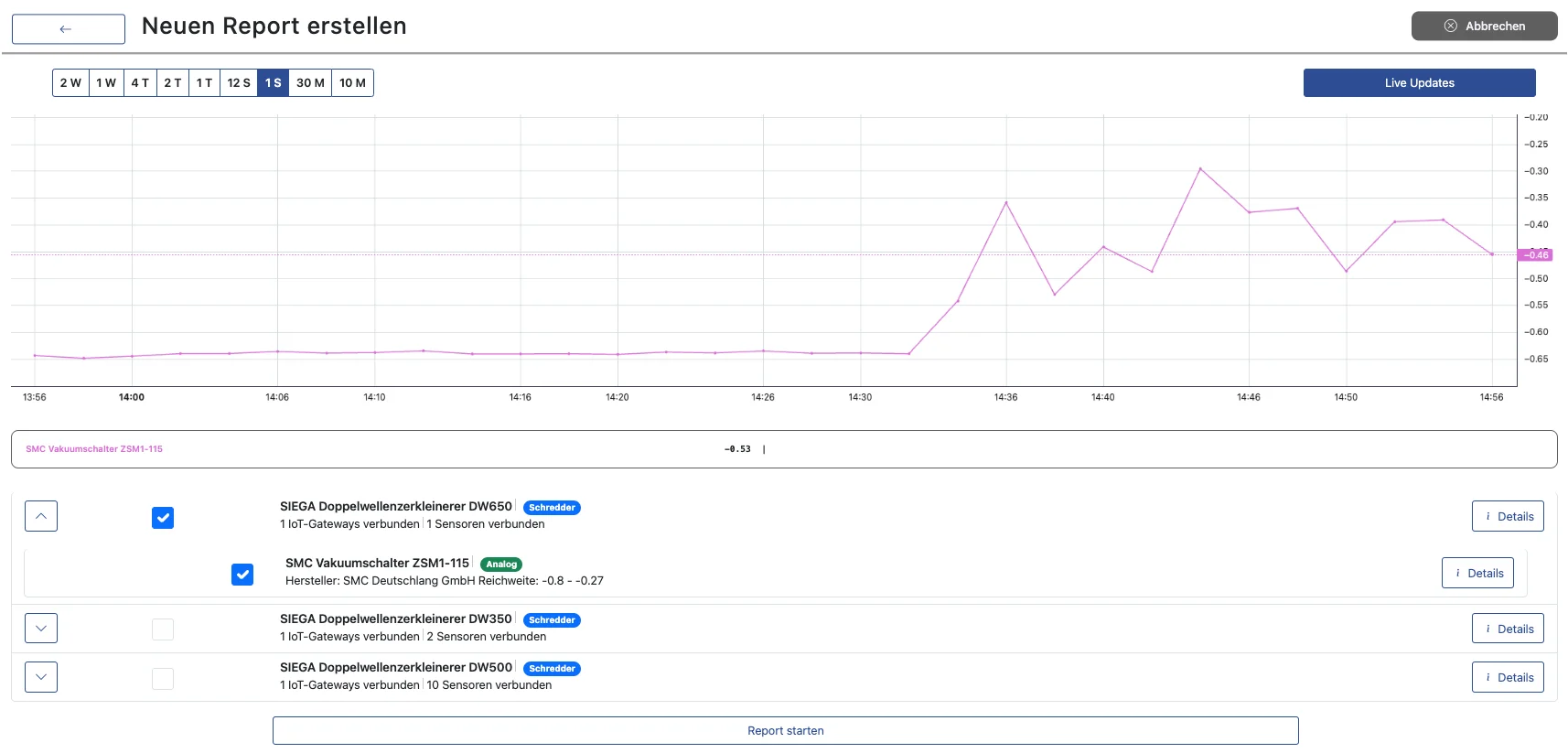Switch to the 2 W time range

[x=70, y=83]
